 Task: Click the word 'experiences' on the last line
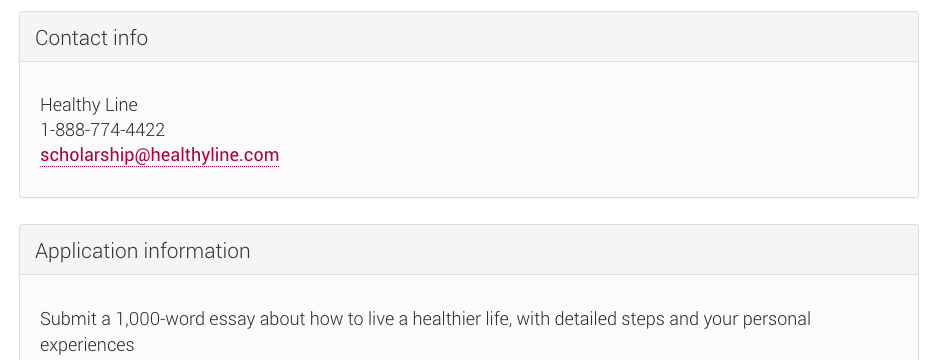tap(87, 344)
